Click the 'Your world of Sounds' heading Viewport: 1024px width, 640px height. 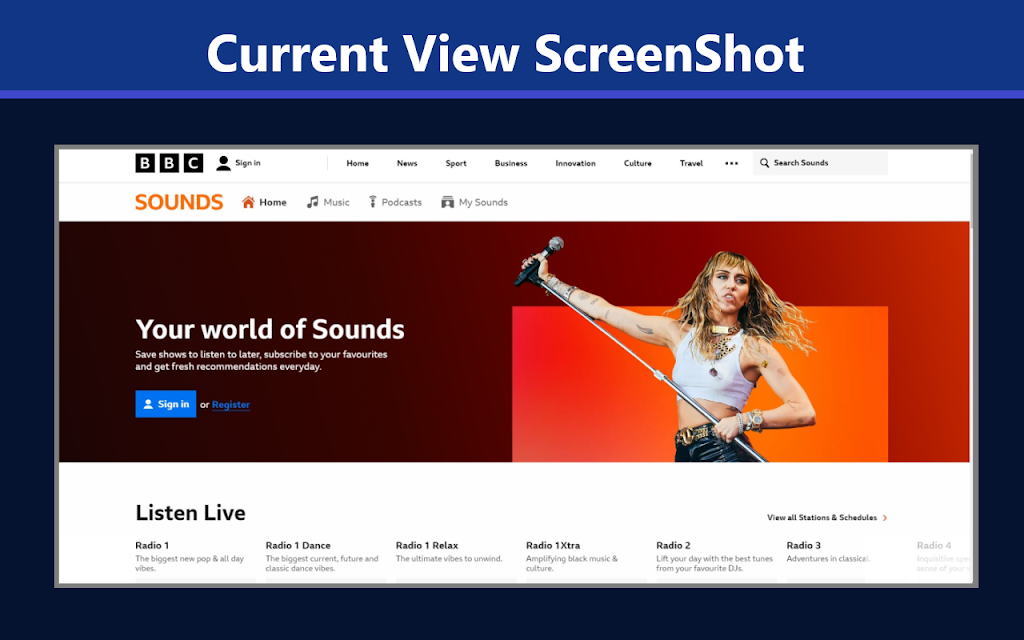click(270, 329)
